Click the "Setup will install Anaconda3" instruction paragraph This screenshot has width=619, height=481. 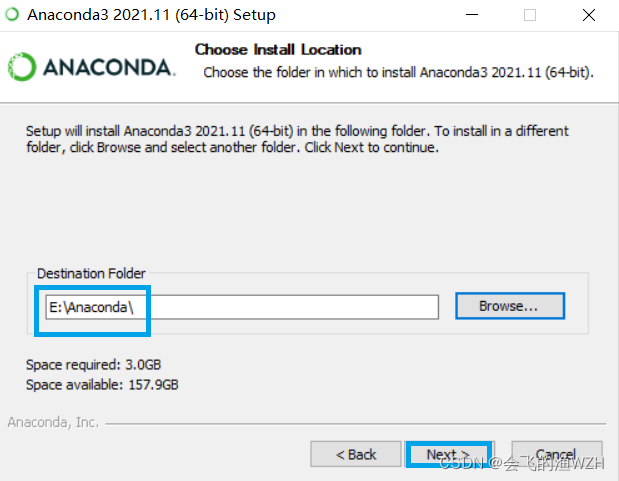click(x=297, y=139)
